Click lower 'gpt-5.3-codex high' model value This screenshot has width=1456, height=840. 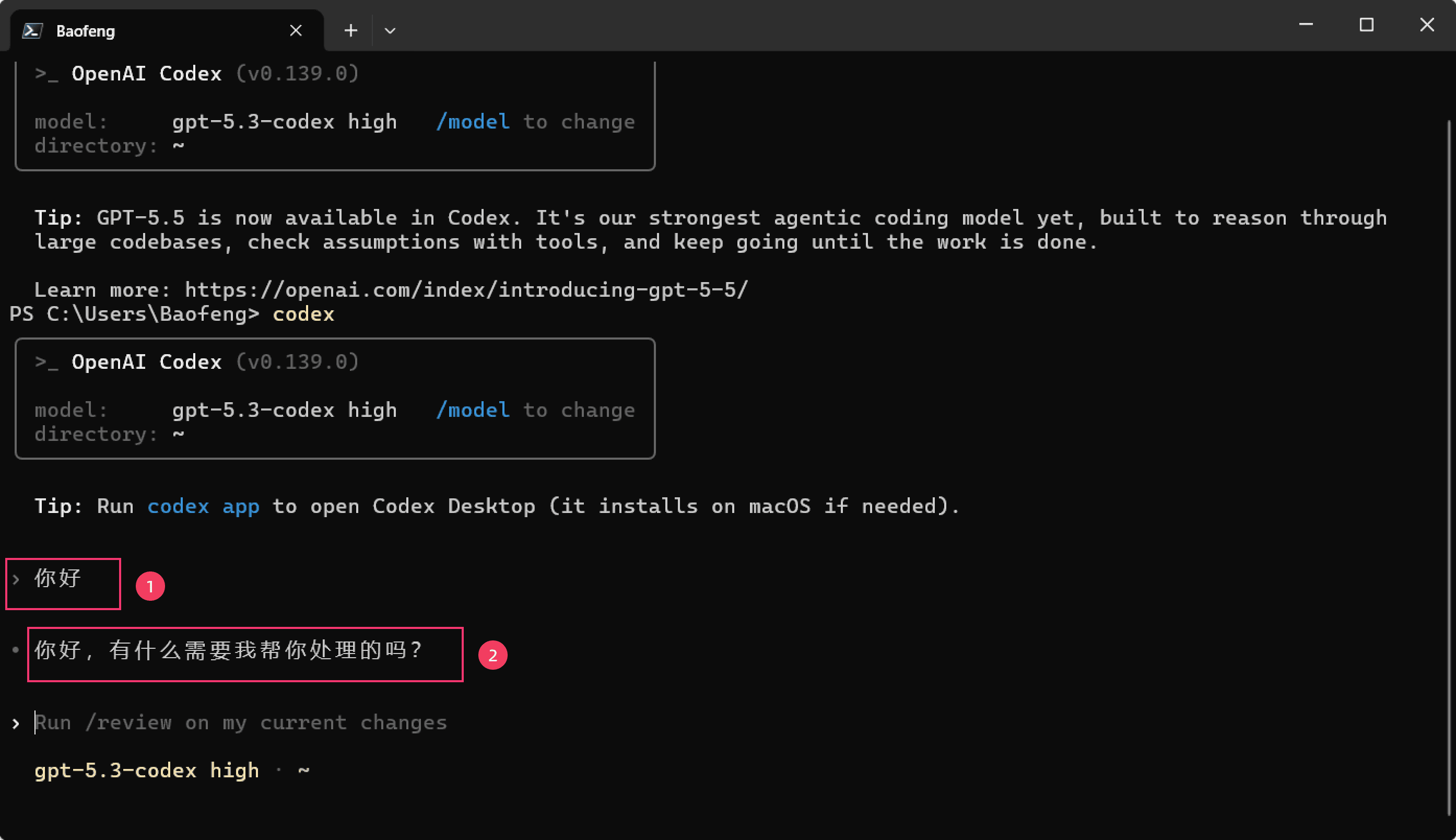click(284, 410)
